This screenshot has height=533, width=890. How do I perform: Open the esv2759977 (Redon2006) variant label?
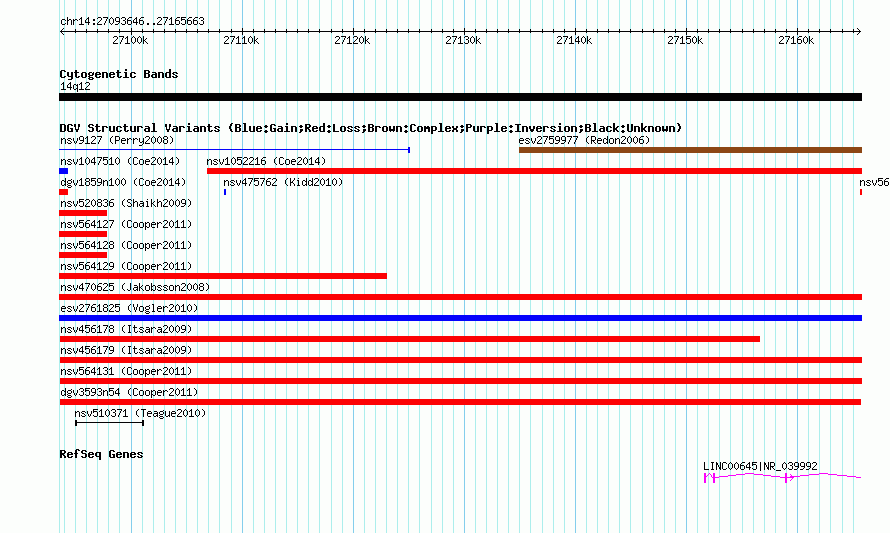click(584, 140)
